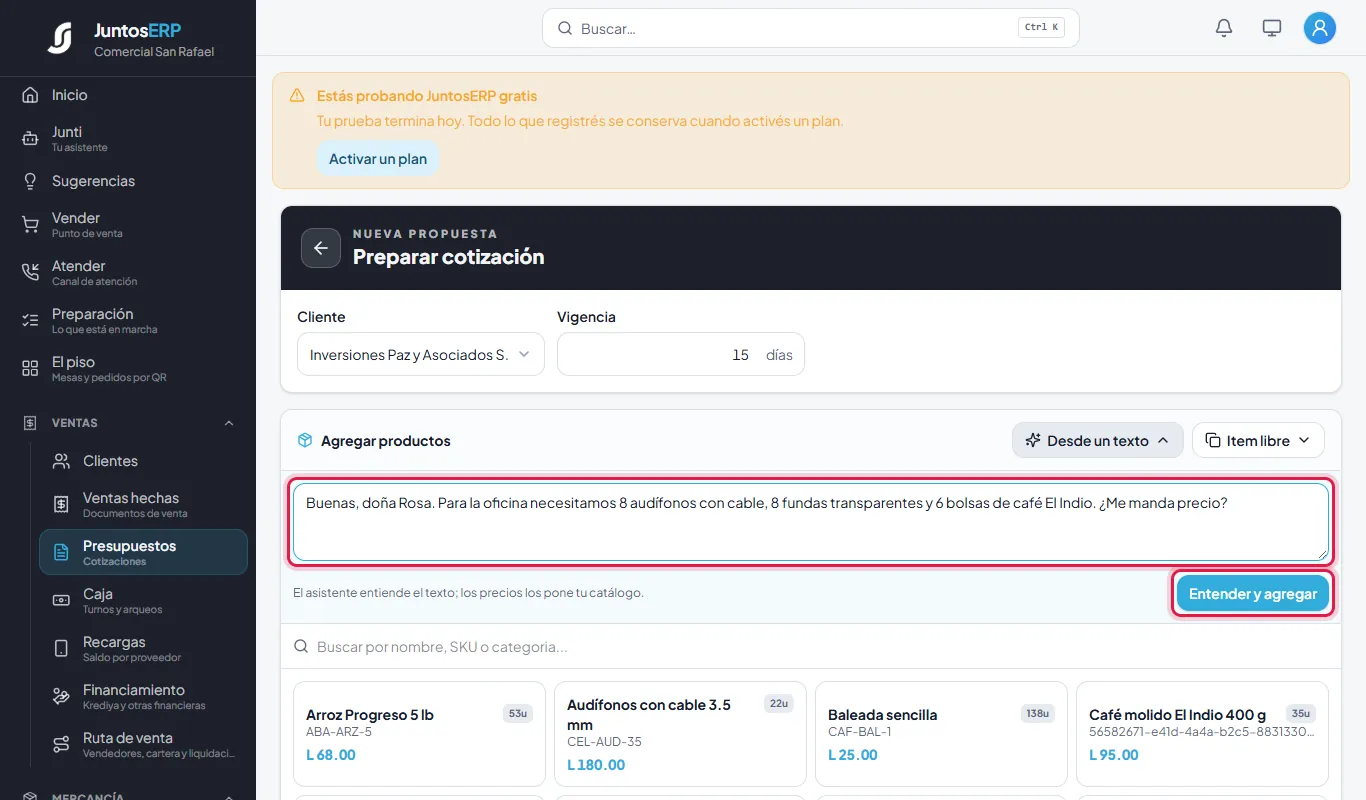
Task: Click the top Buscar search bar
Action: click(x=811, y=28)
